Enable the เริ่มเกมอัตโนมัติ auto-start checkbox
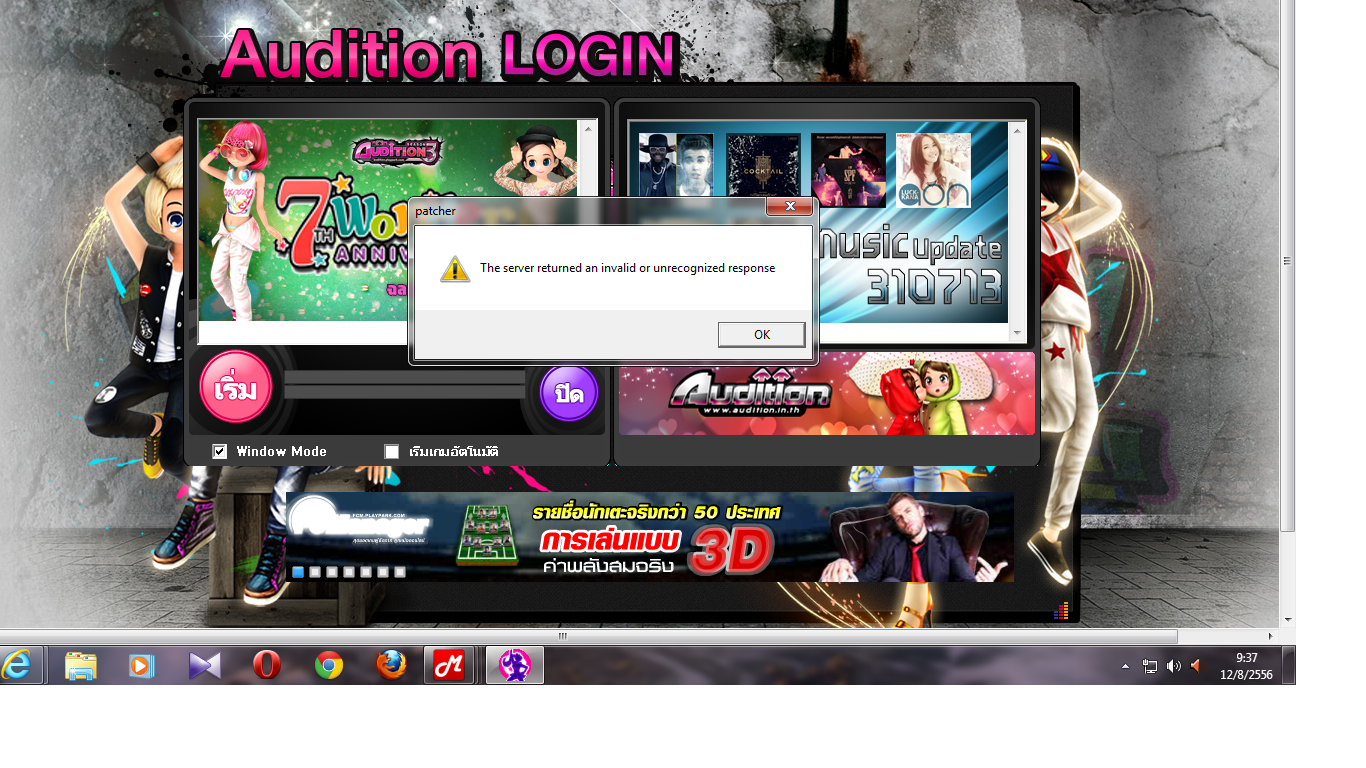This screenshot has width=1366, height=768. (392, 452)
